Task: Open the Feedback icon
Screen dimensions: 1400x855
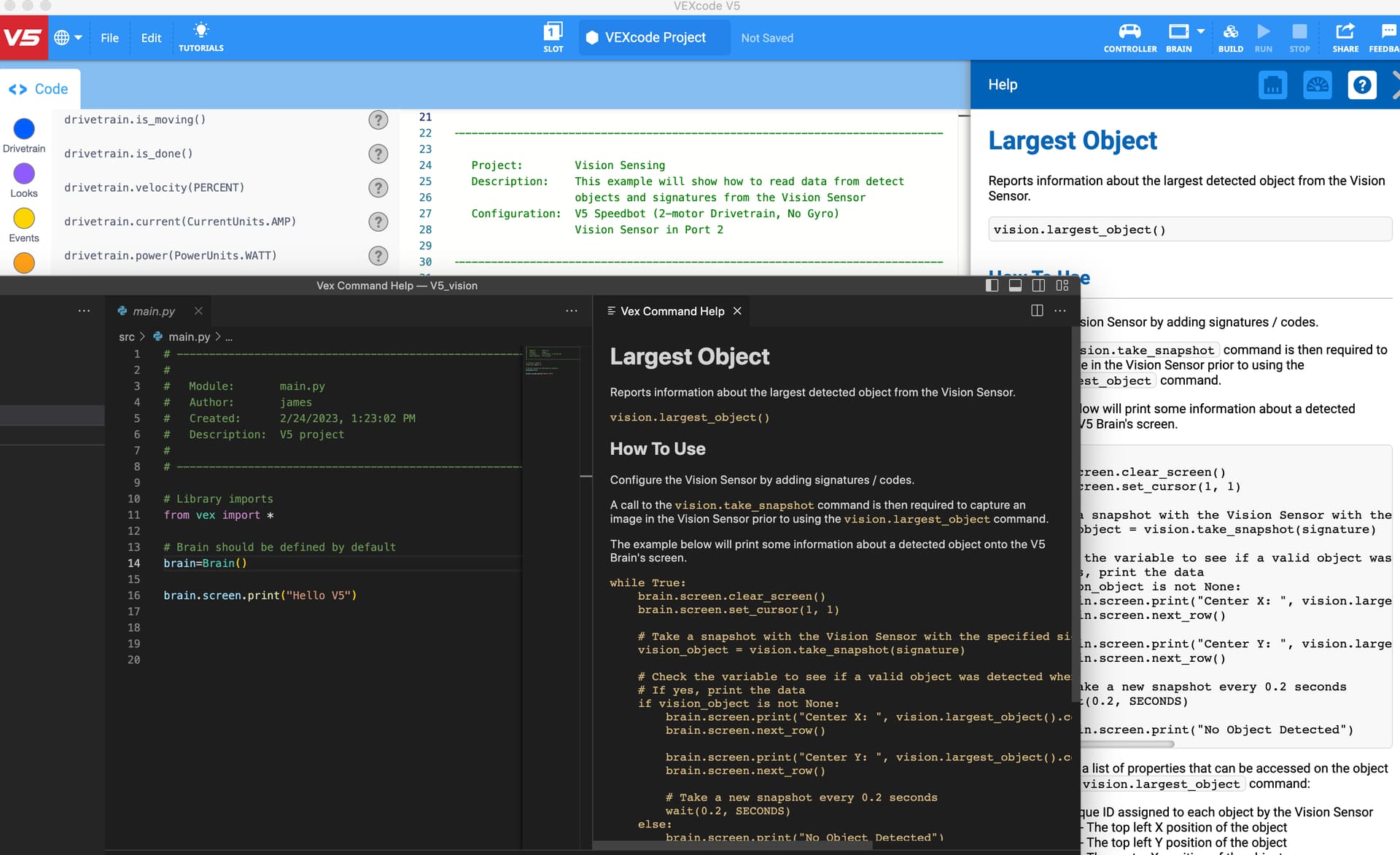Action: [x=1385, y=37]
